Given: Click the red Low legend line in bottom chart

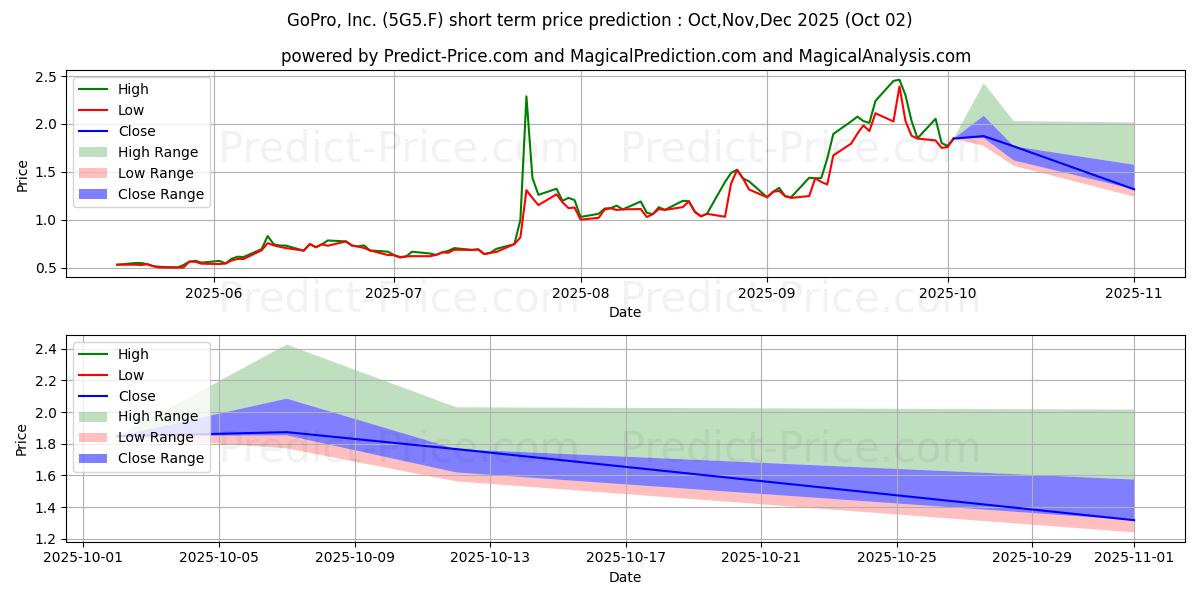Looking at the screenshot, I should click(x=96, y=375).
